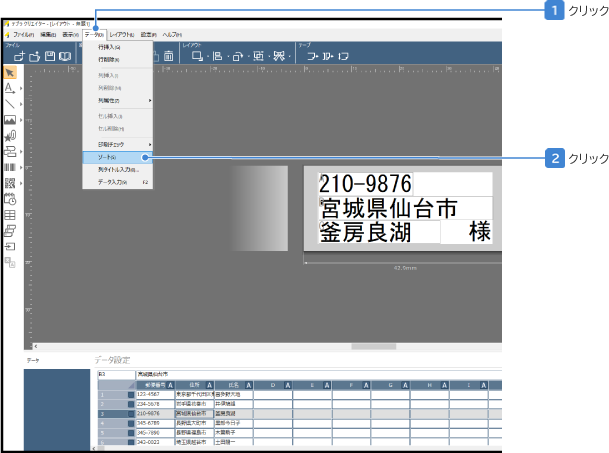Click the 宮城県仙台市 text on the label

(388, 208)
